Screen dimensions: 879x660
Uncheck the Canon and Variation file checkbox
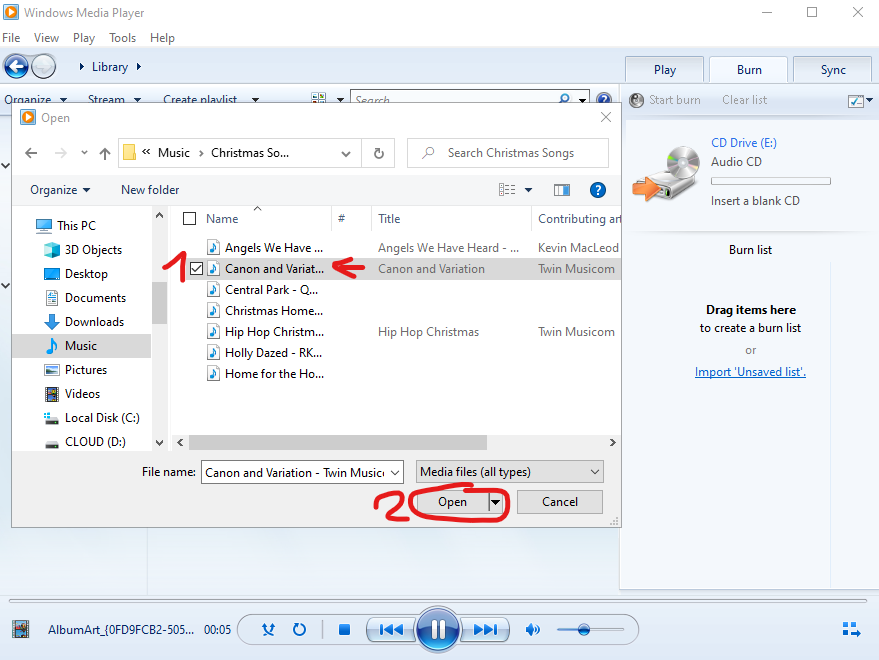(x=196, y=269)
